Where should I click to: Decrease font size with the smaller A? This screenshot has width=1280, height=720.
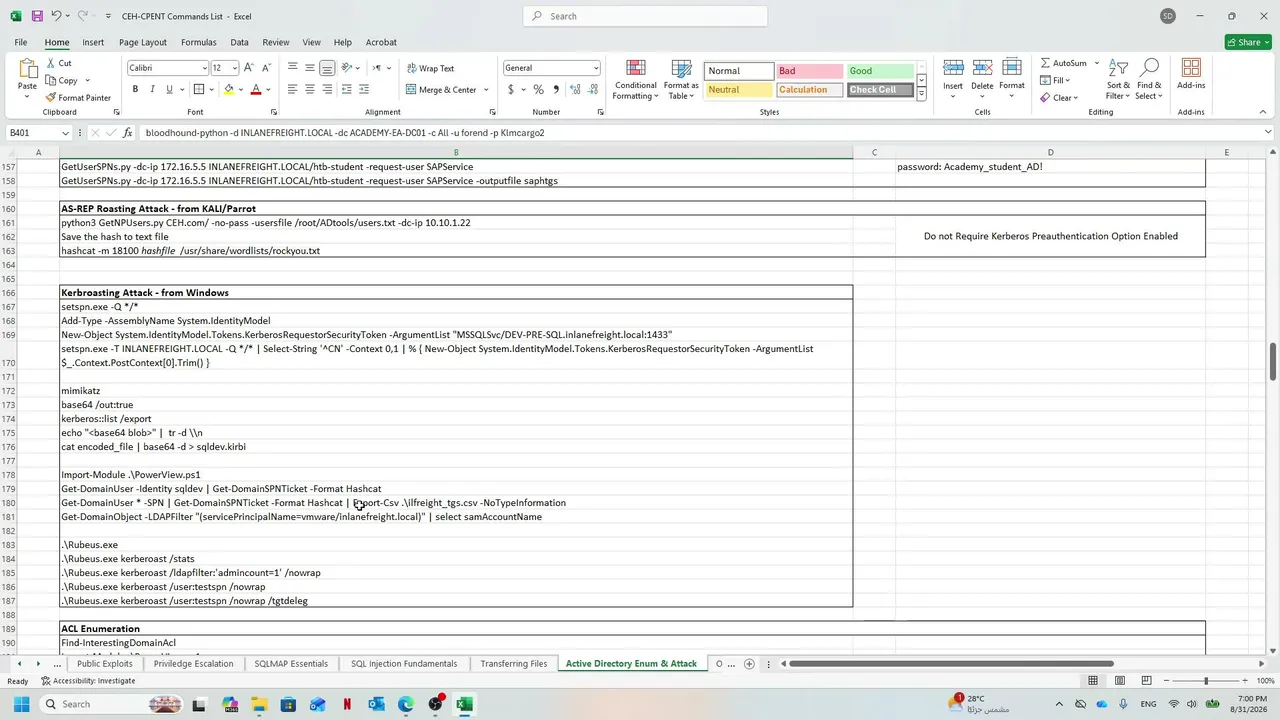266,68
